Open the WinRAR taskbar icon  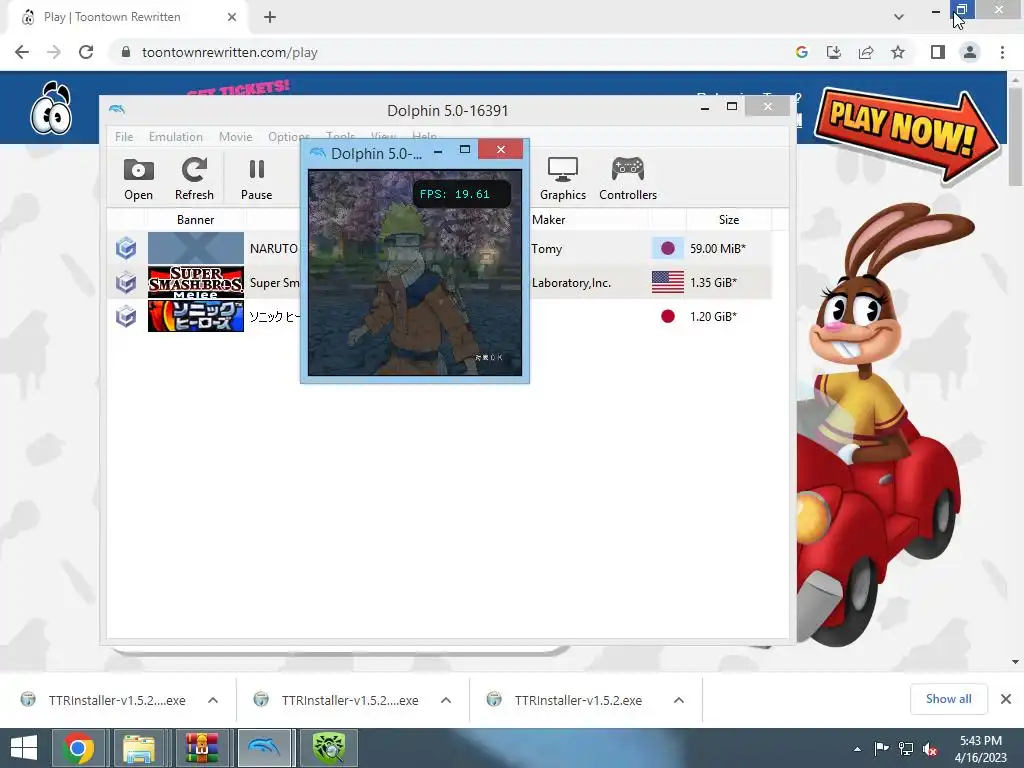201,748
